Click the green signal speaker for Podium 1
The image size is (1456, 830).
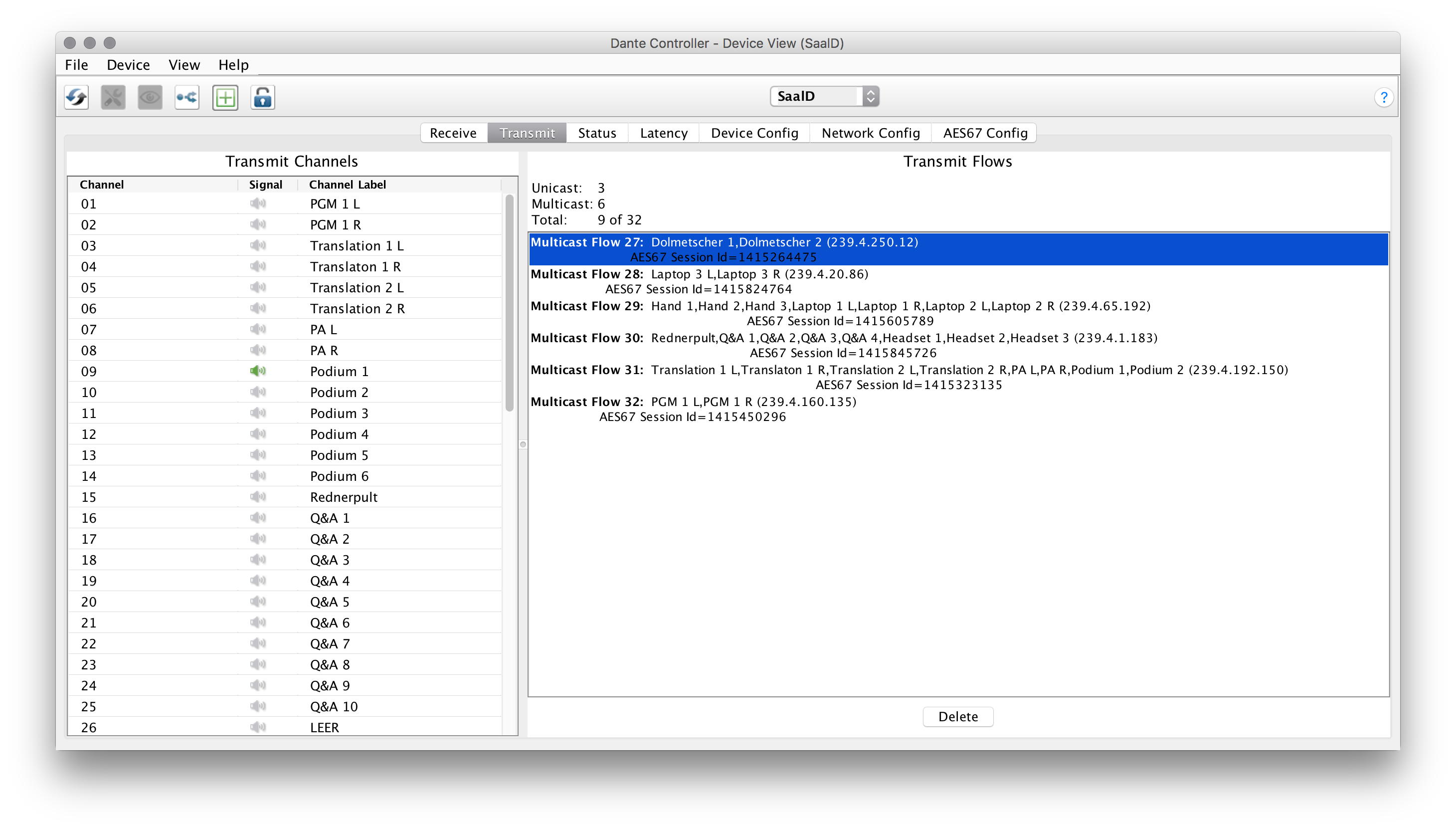pos(258,371)
